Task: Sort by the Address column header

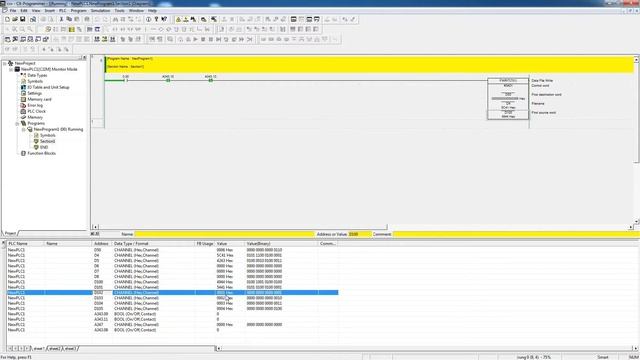Action: [101, 244]
